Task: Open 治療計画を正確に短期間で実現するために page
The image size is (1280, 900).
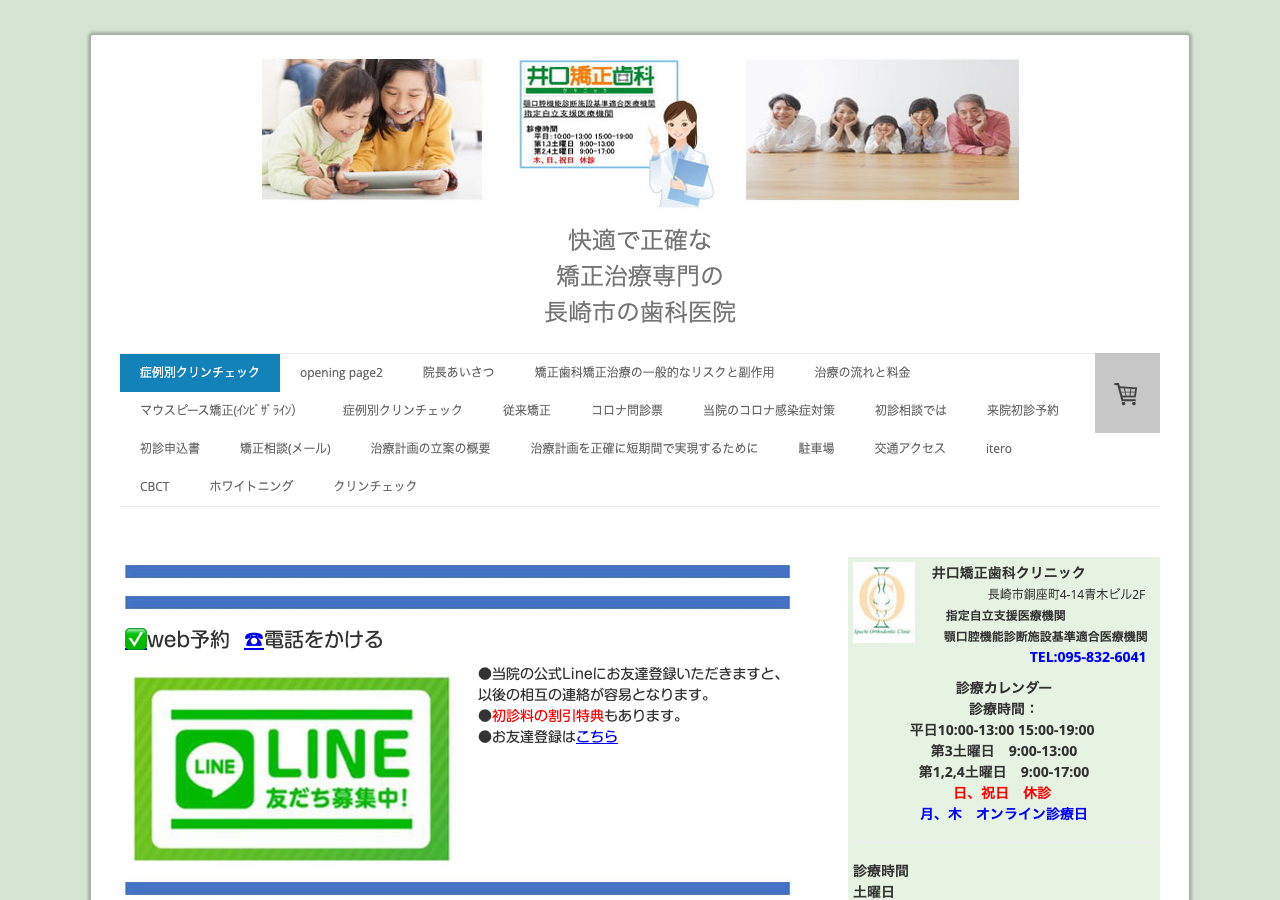Action: point(645,448)
